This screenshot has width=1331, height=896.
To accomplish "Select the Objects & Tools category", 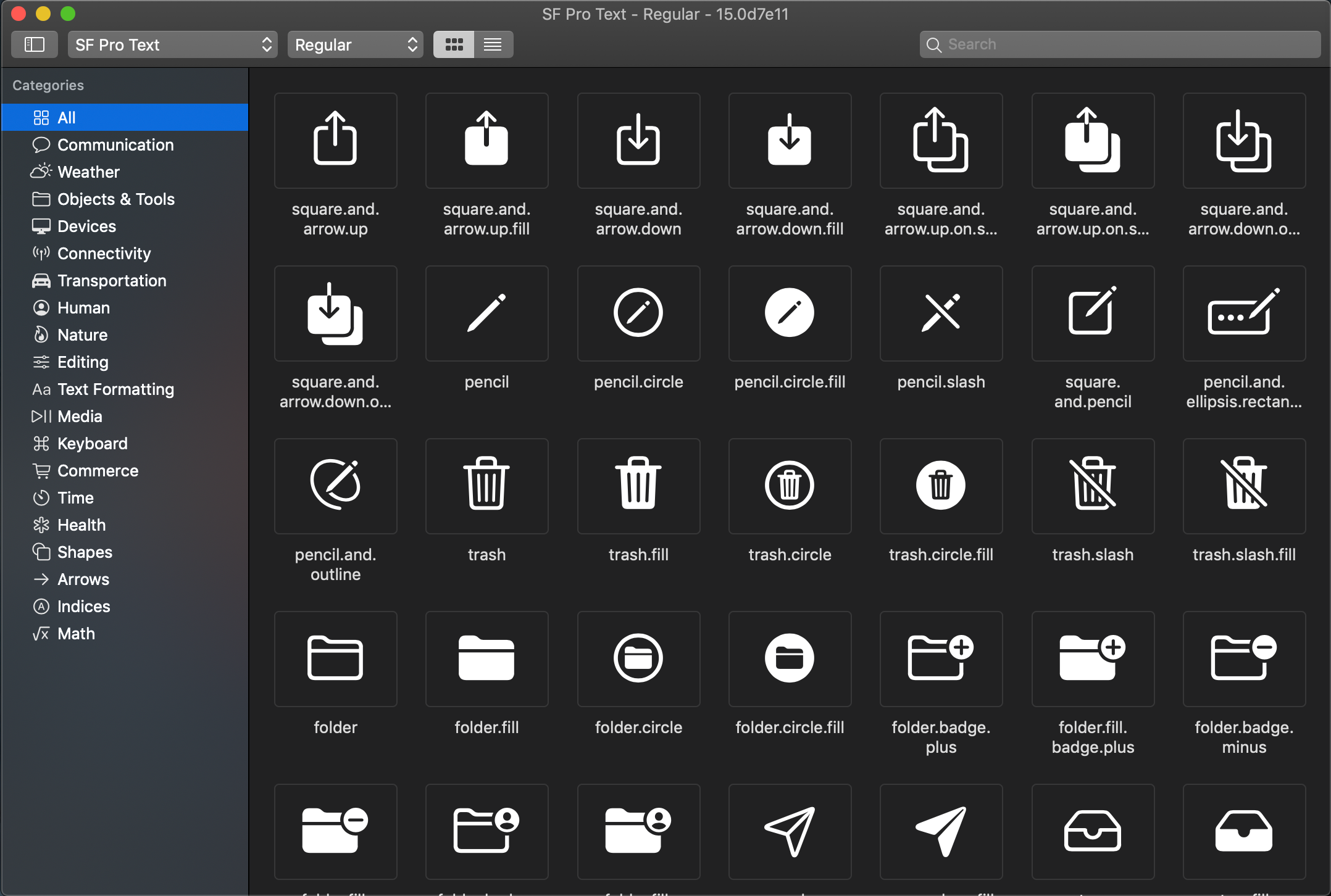I will (115, 199).
